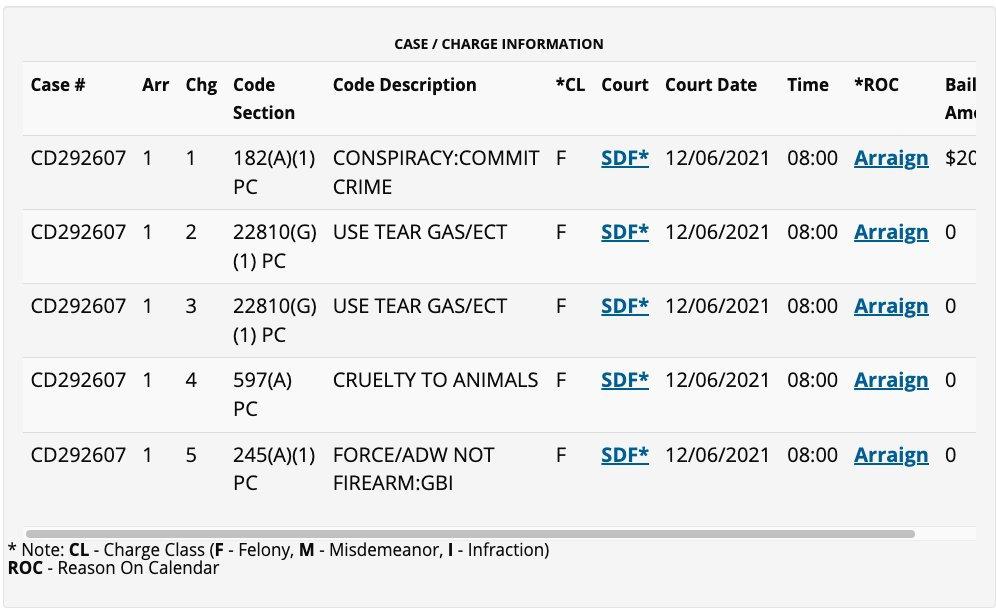This screenshot has height=609, width=996.
Task: Click Arraign link for force/ADW charge
Action: (x=890, y=455)
